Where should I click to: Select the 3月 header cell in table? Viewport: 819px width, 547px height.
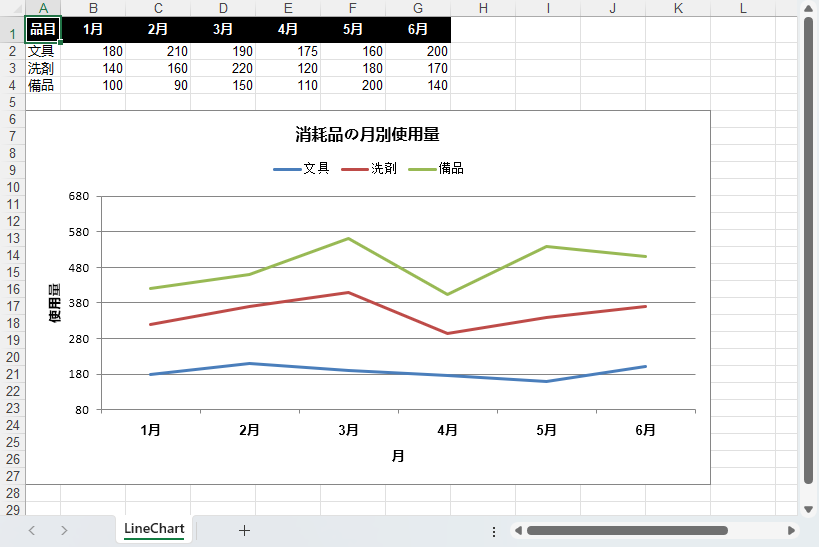click(x=223, y=29)
